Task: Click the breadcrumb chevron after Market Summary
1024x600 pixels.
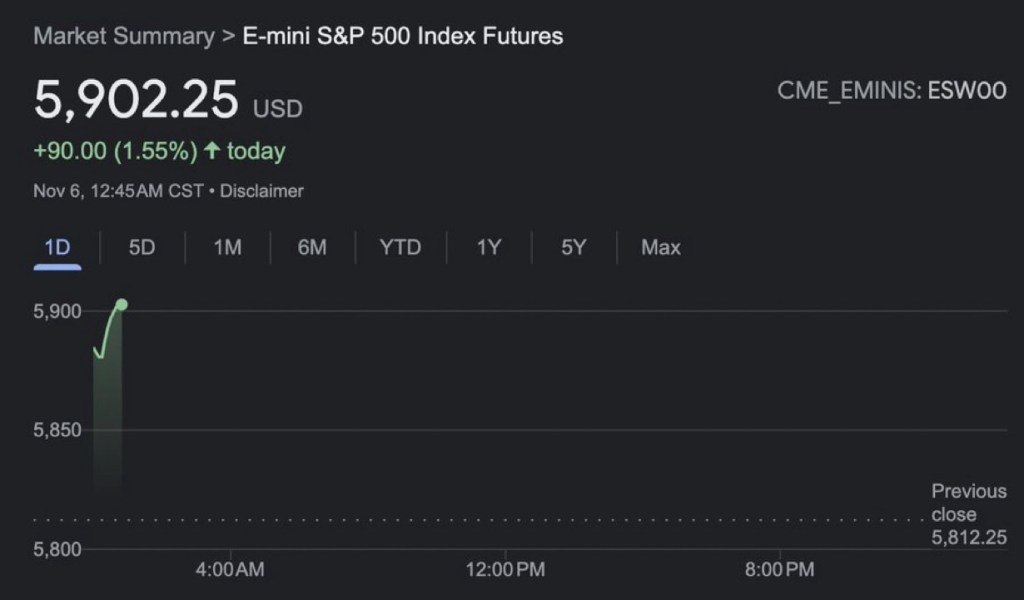Action: click(229, 37)
